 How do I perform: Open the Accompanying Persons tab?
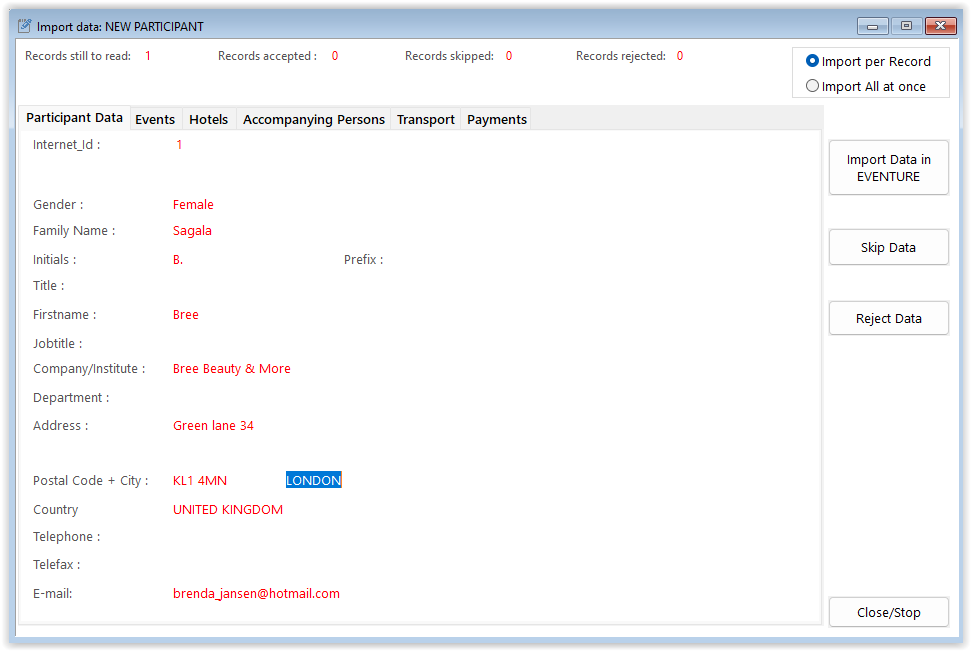[x=314, y=119]
